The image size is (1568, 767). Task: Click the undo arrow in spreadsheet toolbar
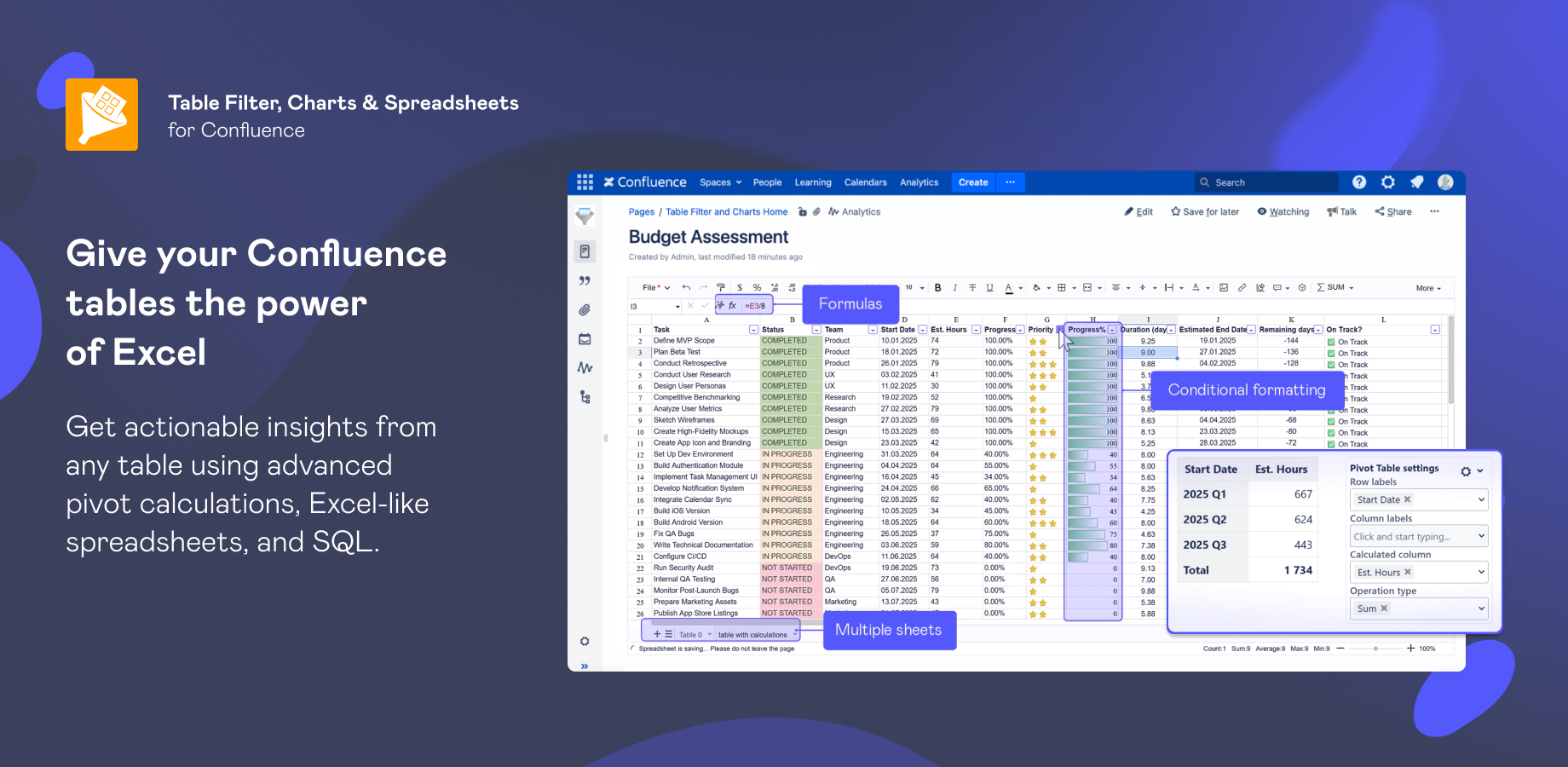coord(686,287)
